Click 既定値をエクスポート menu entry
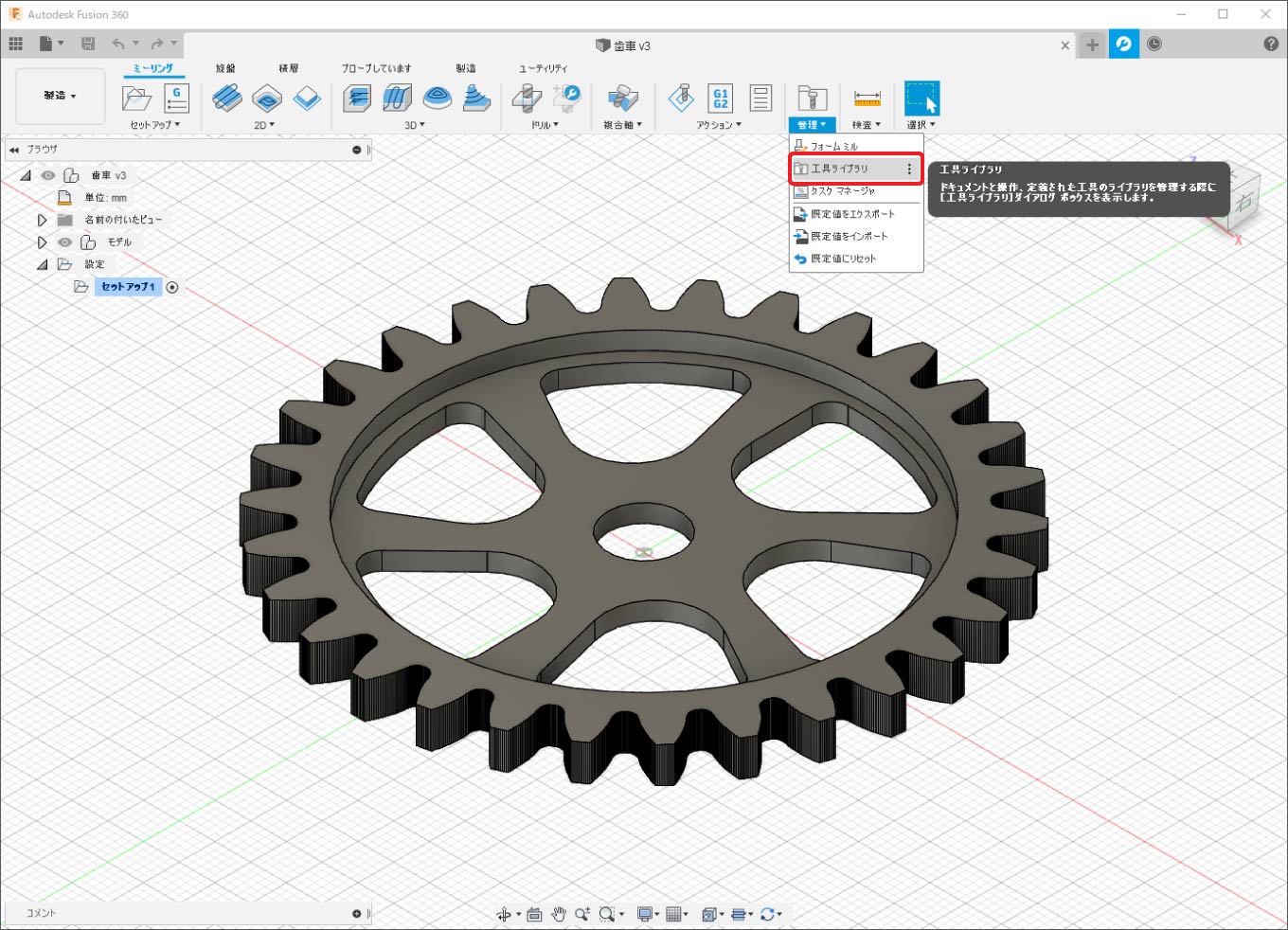Image resolution: width=1288 pixels, height=930 pixels. (851, 214)
